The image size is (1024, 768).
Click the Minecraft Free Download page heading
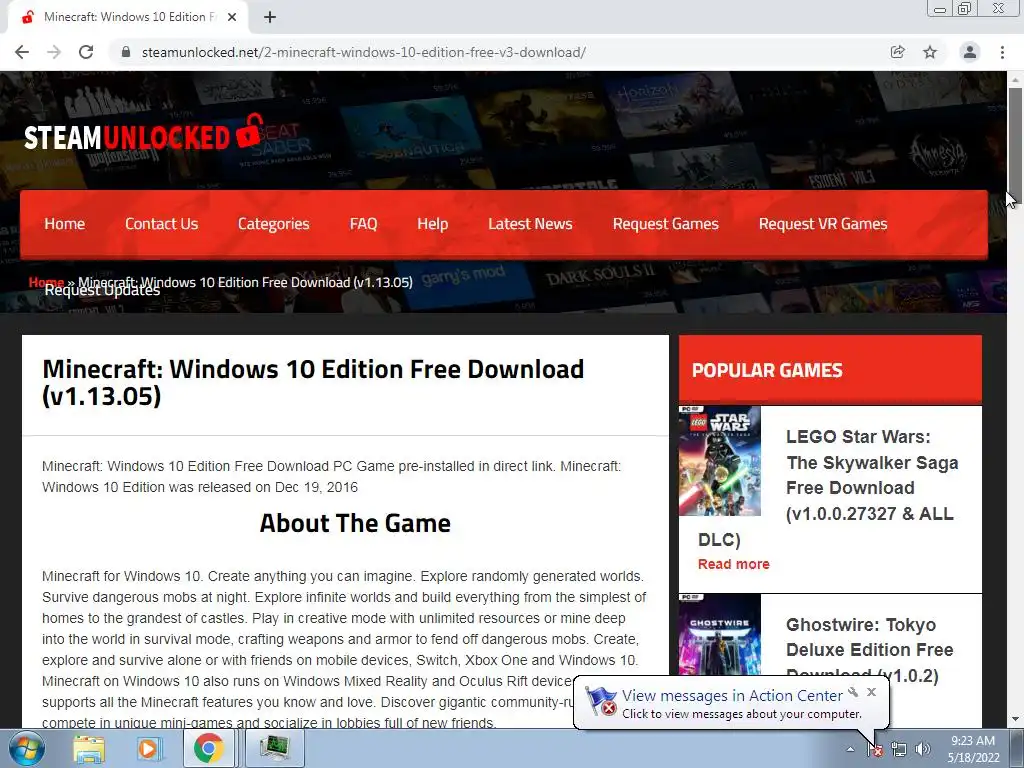click(313, 382)
